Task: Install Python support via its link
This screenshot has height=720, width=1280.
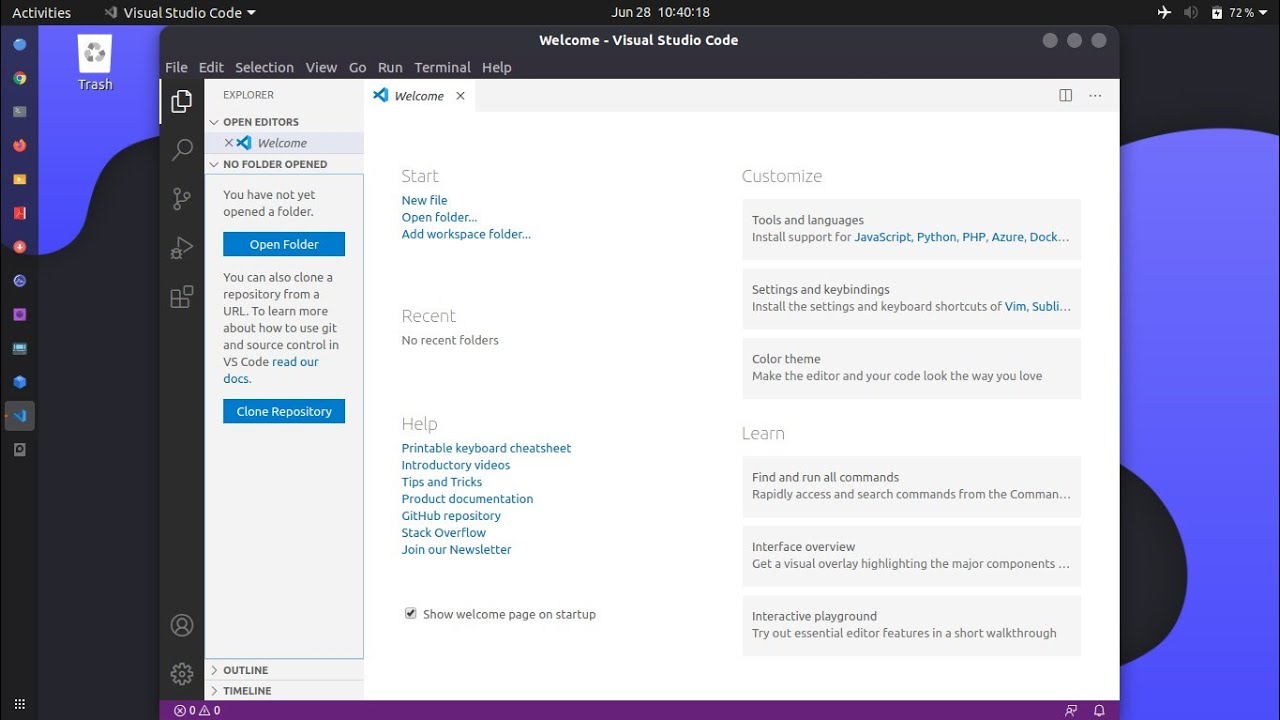Action: point(936,237)
